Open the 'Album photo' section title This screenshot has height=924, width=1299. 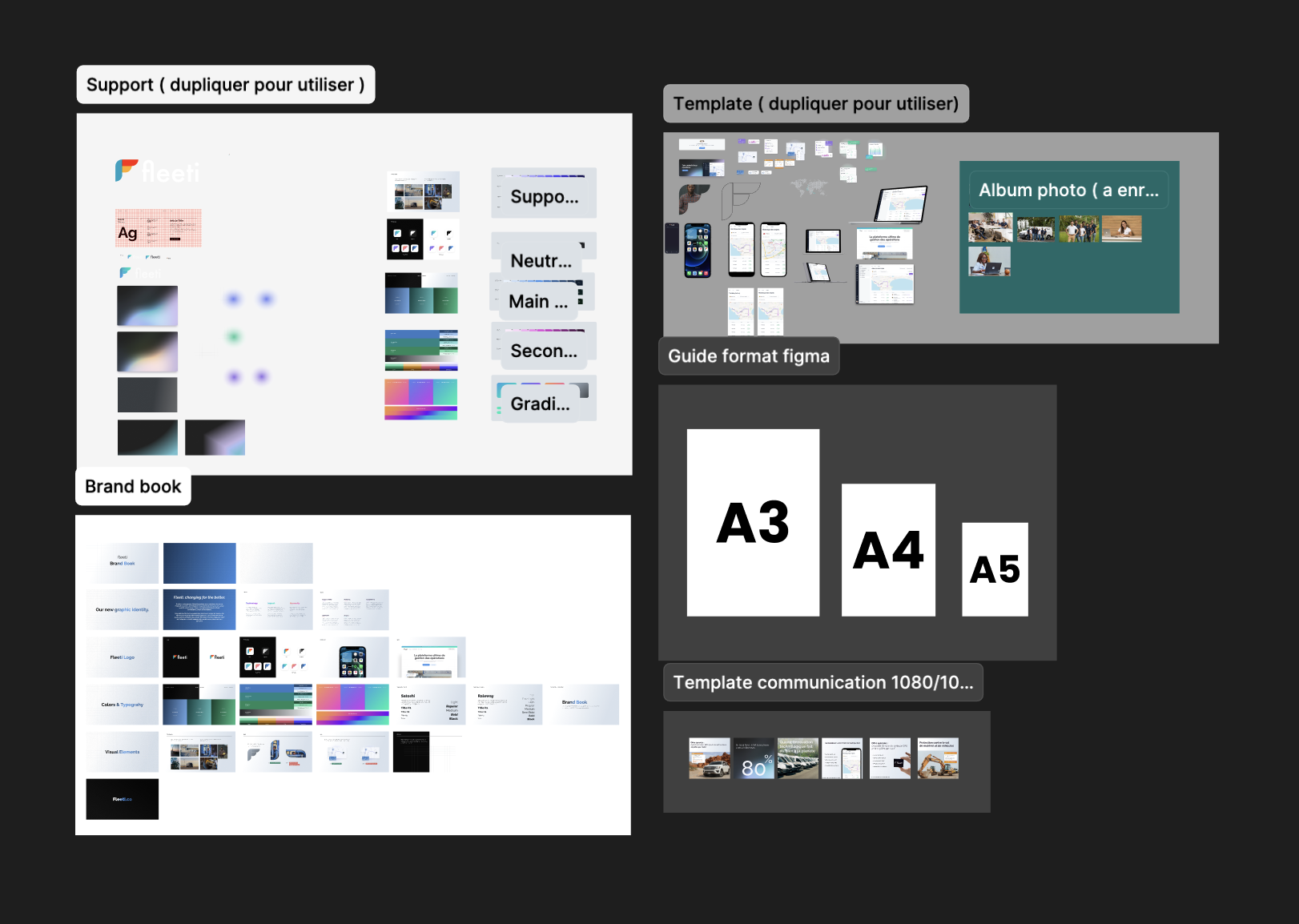(1068, 191)
